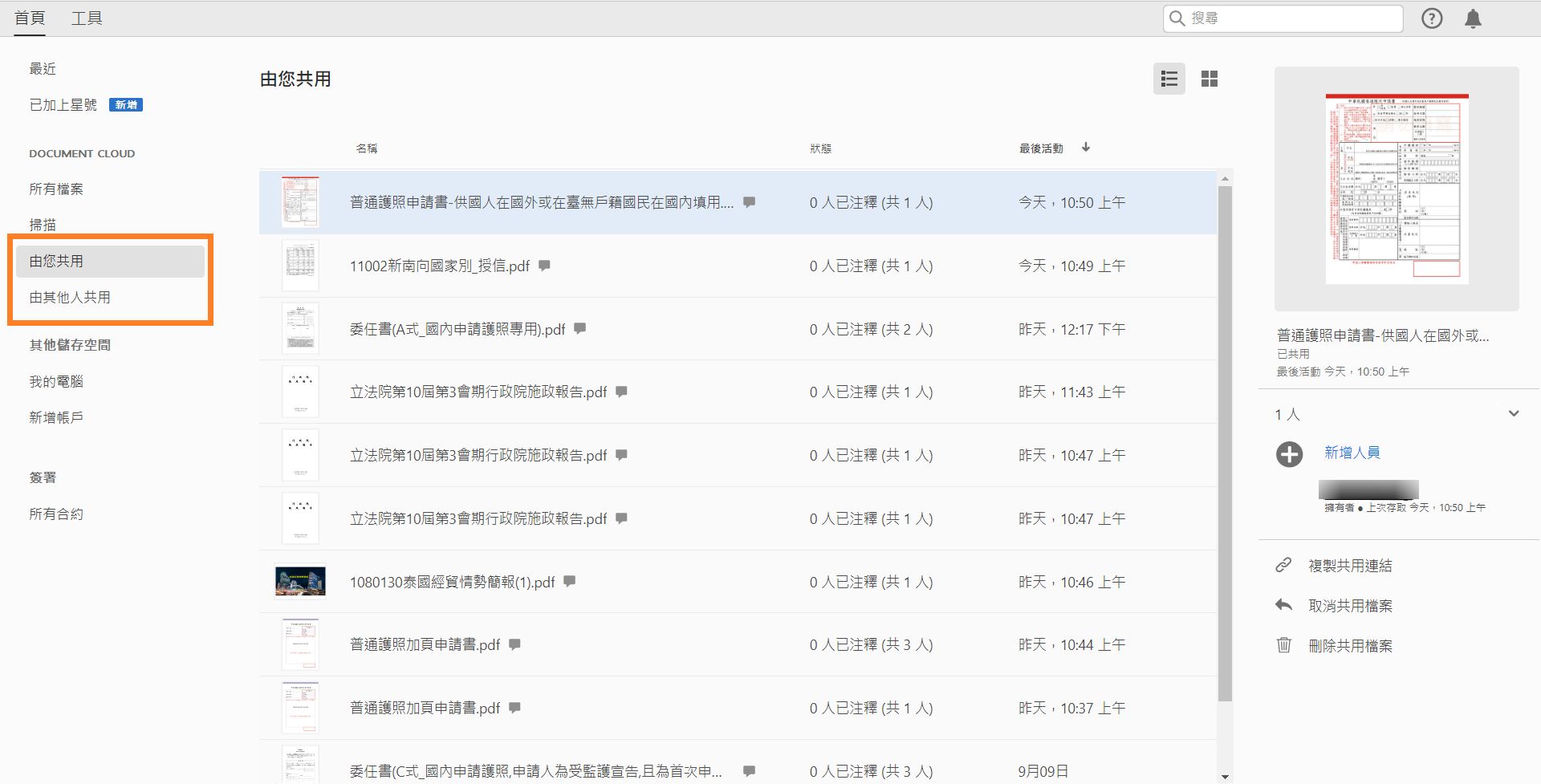Open comment bubble on 11002新南向國家別_授信.pdf
1541x784 pixels.
(544, 266)
